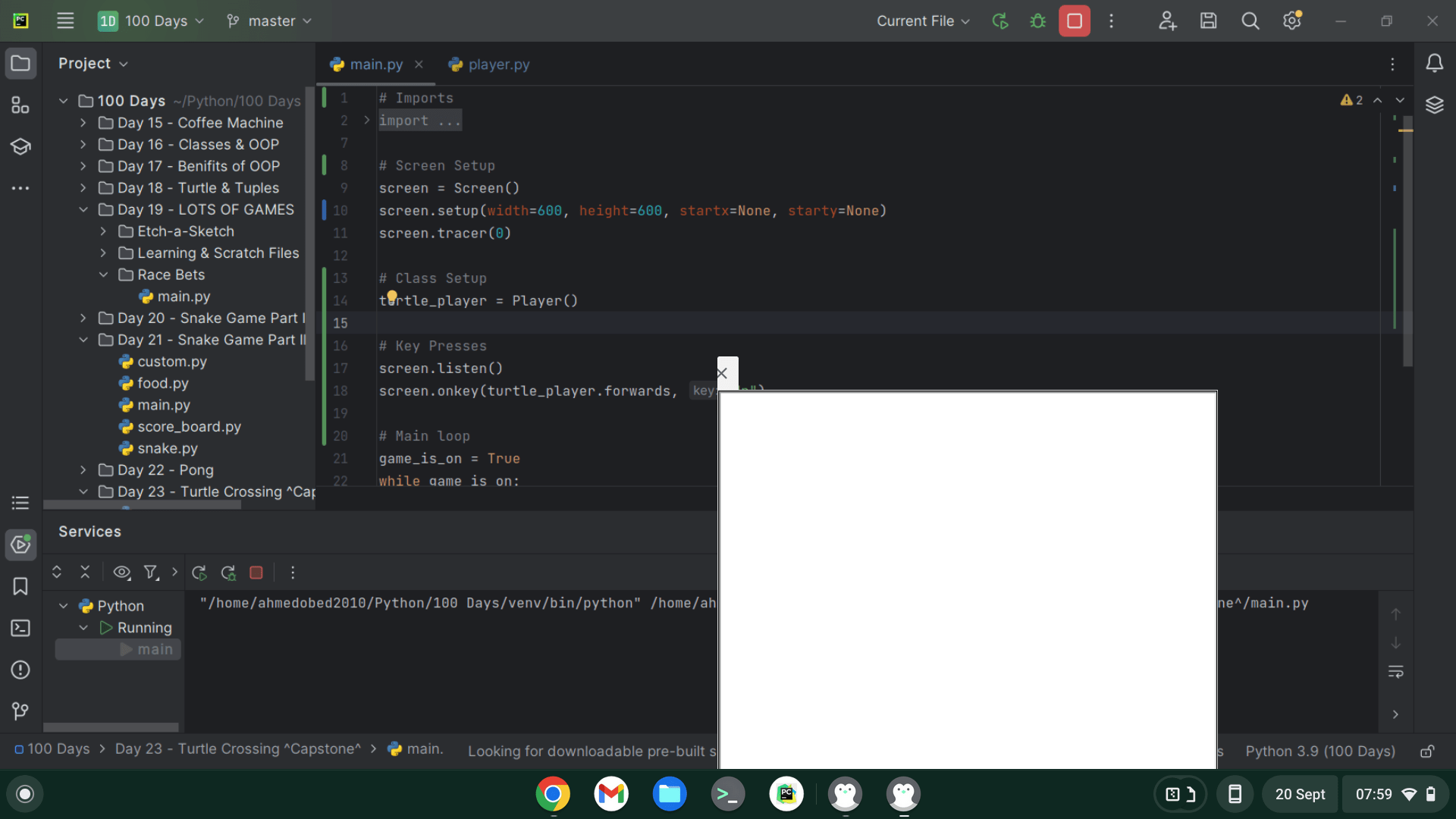Image resolution: width=1456 pixels, height=819 pixels.
Task: Close the white turtle graphics popup window
Action: click(722, 373)
